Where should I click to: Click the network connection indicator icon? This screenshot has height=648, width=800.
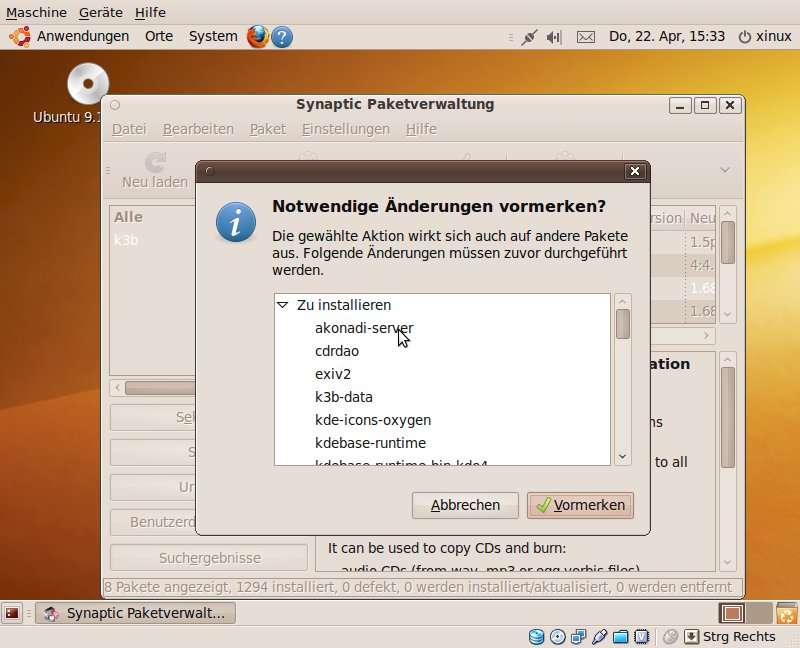click(529, 37)
